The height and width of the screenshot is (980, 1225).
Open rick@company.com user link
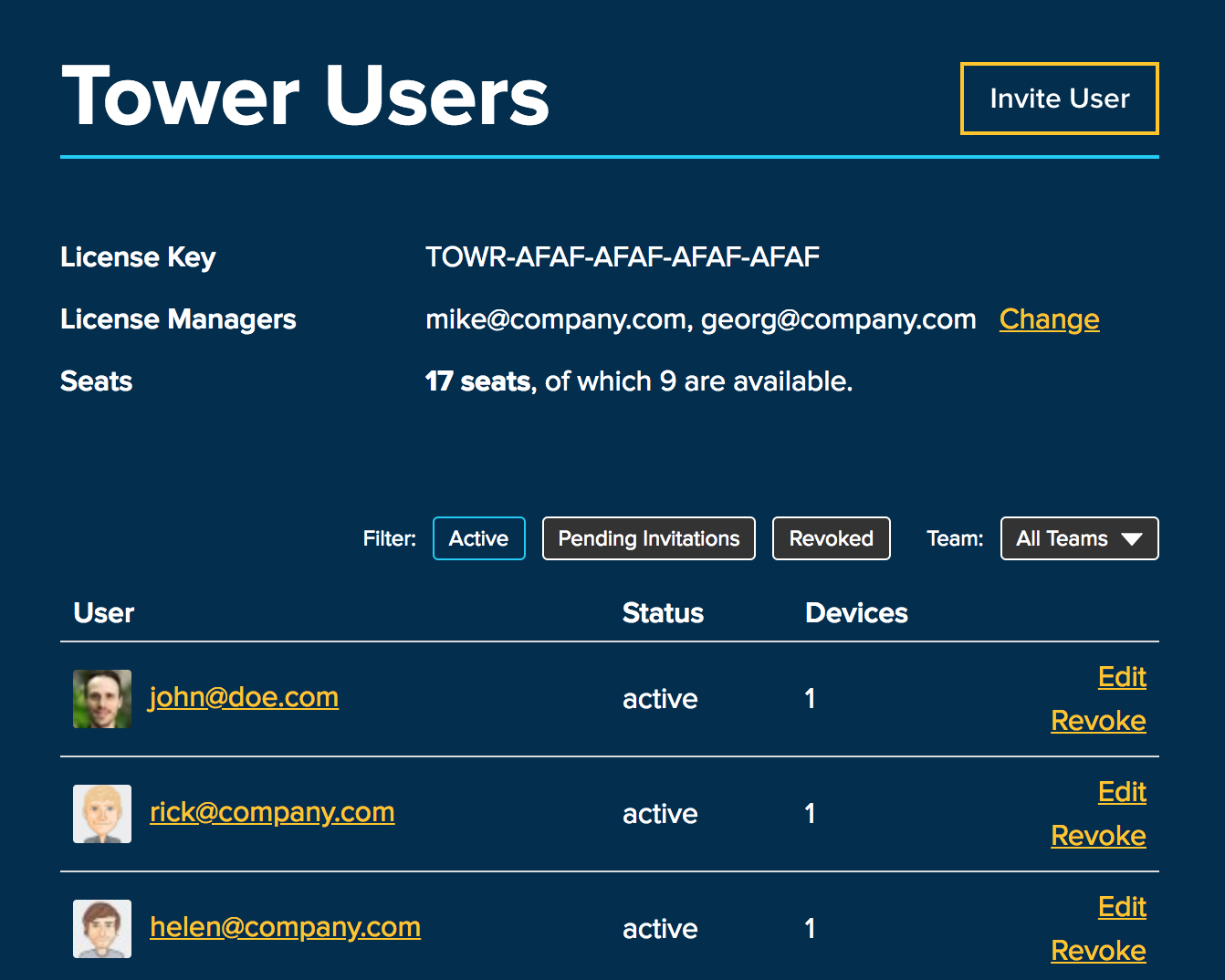[272, 812]
